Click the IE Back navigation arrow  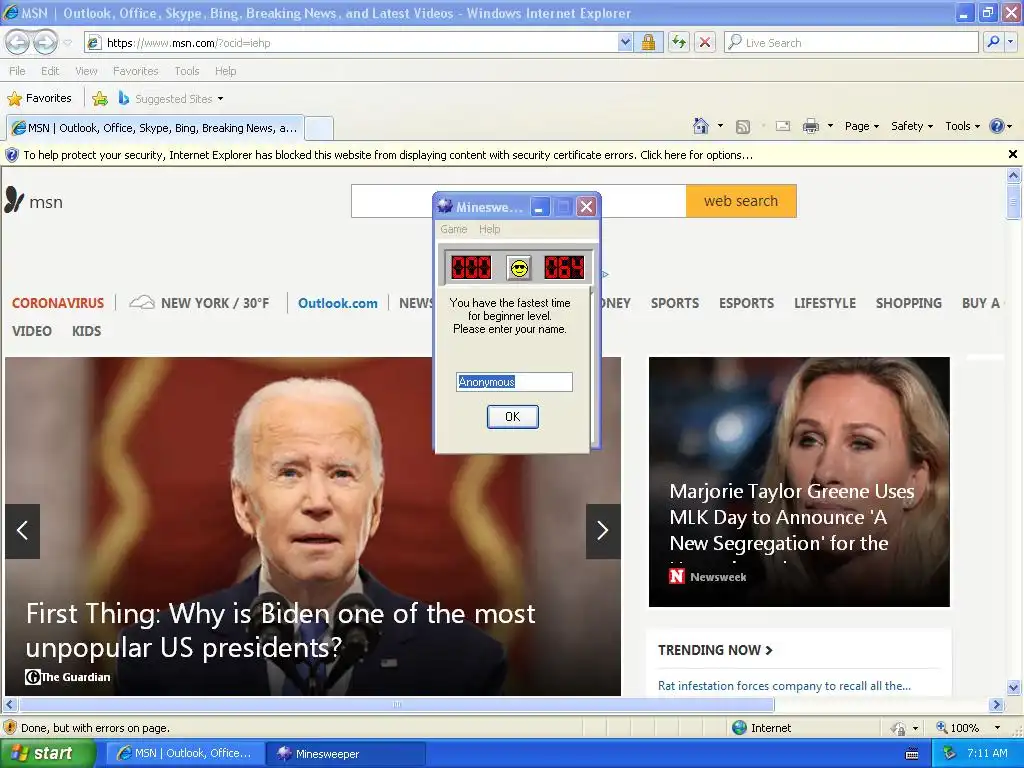click(18, 42)
